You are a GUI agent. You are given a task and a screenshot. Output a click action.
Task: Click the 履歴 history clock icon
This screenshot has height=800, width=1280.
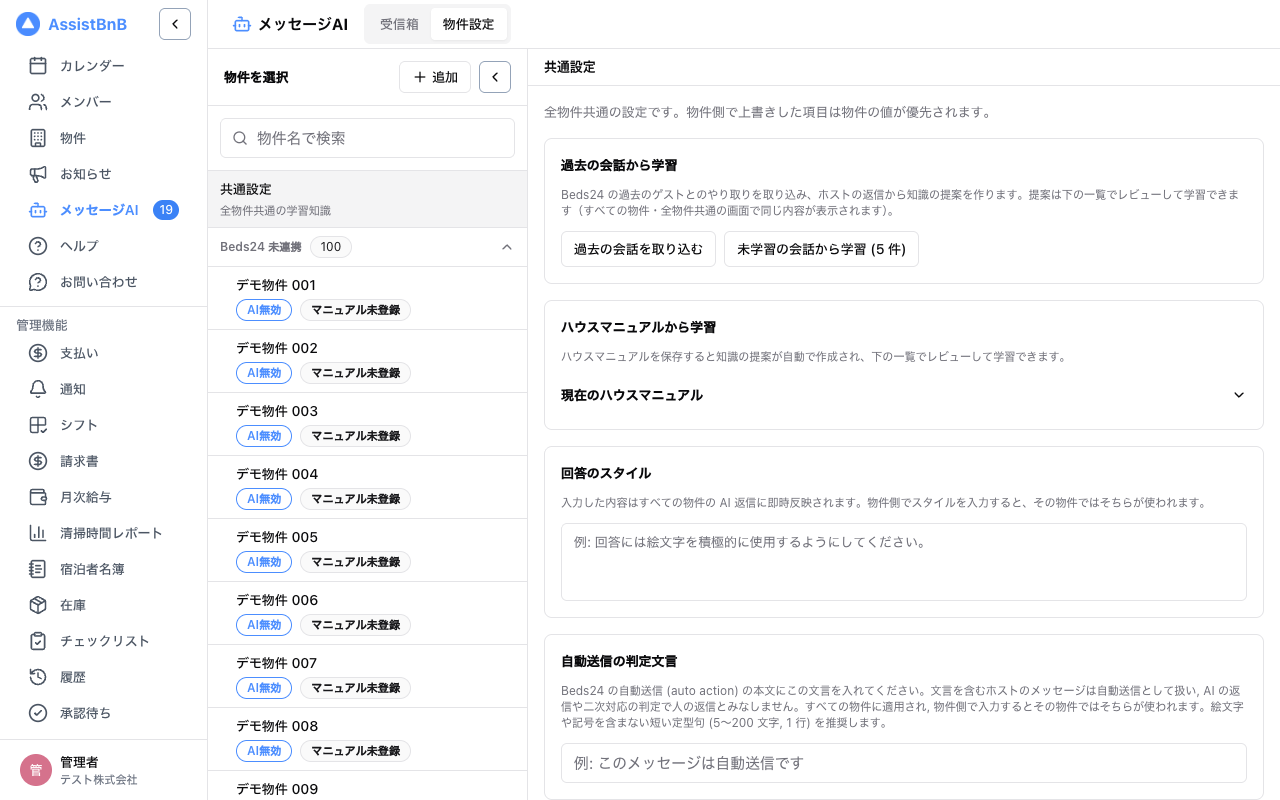38,677
